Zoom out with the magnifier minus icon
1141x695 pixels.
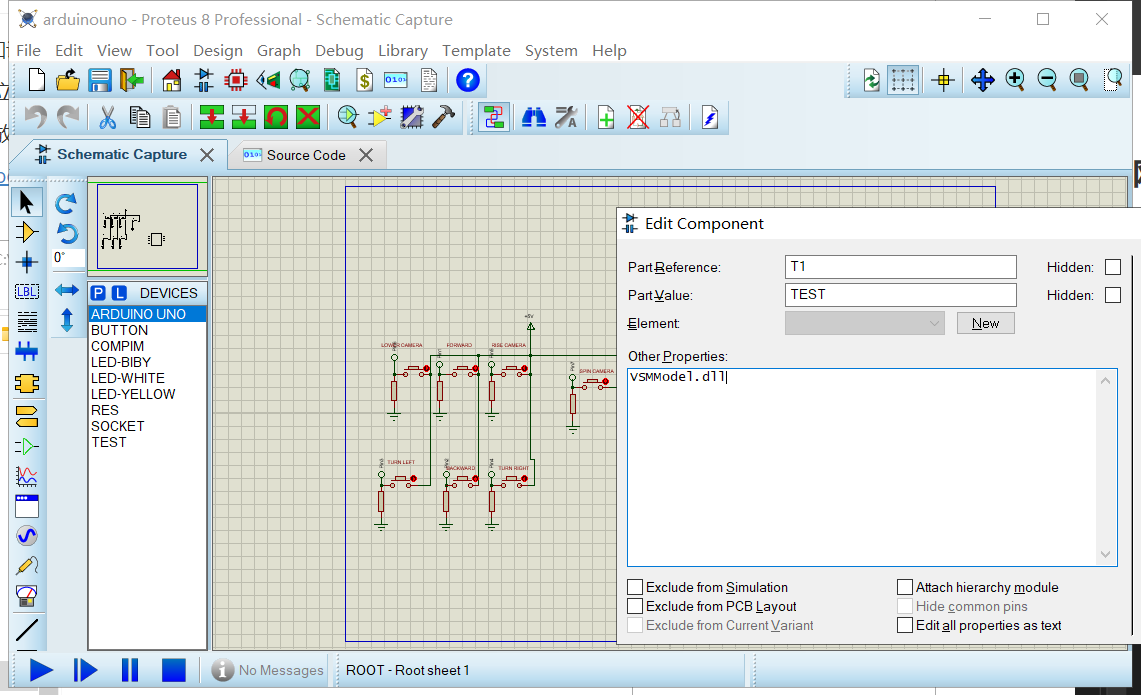point(1047,80)
